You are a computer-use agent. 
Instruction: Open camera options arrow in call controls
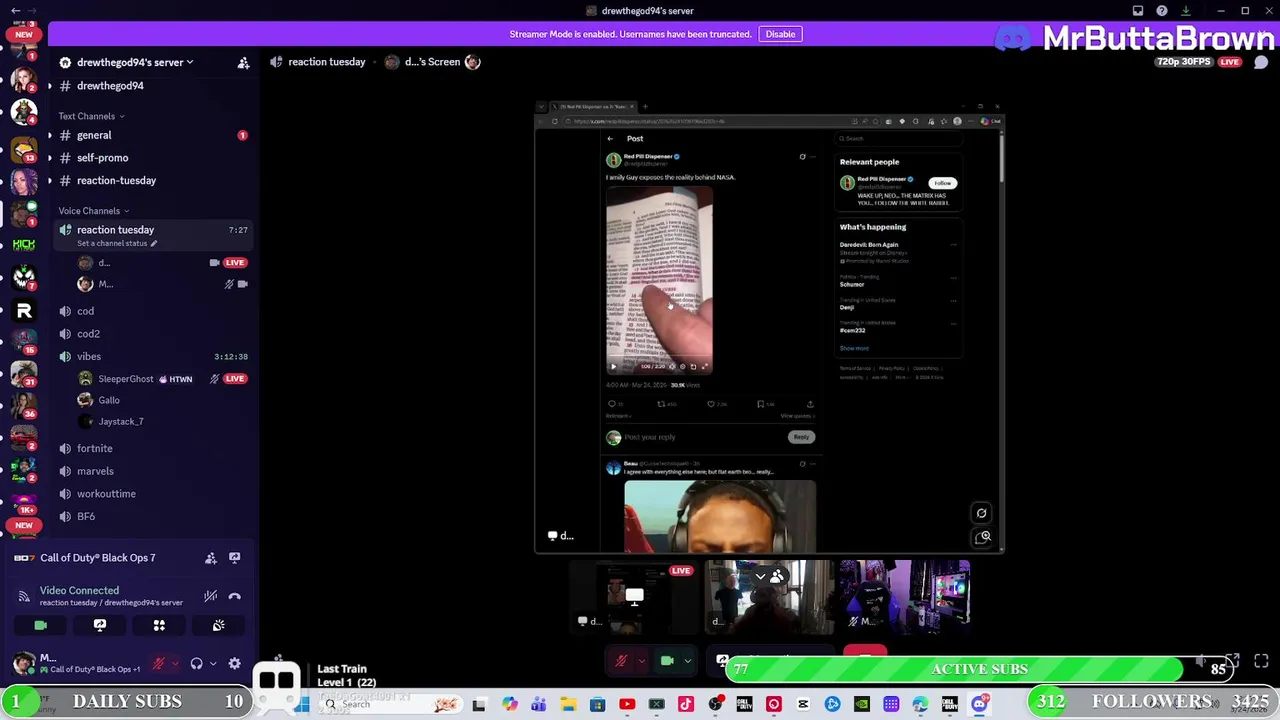click(x=687, y=661)
